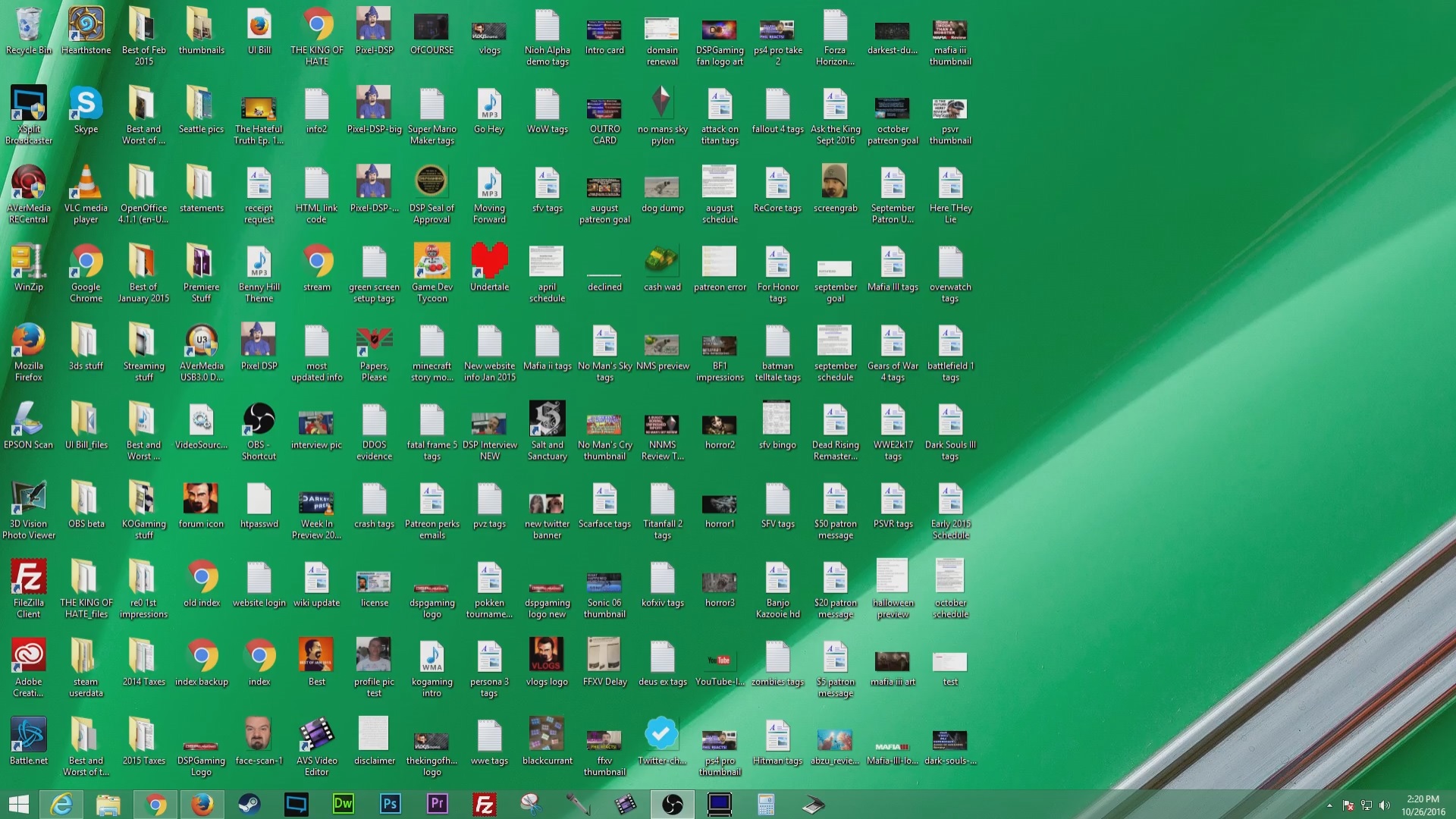This screenshot has height=819, width=1456.
Task: Select the DDOS evidence document
Action: coord(374,431)
